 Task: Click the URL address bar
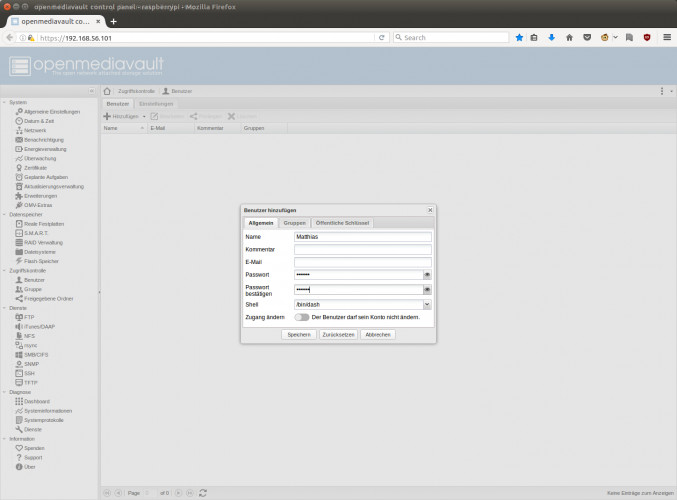[206, 38]
